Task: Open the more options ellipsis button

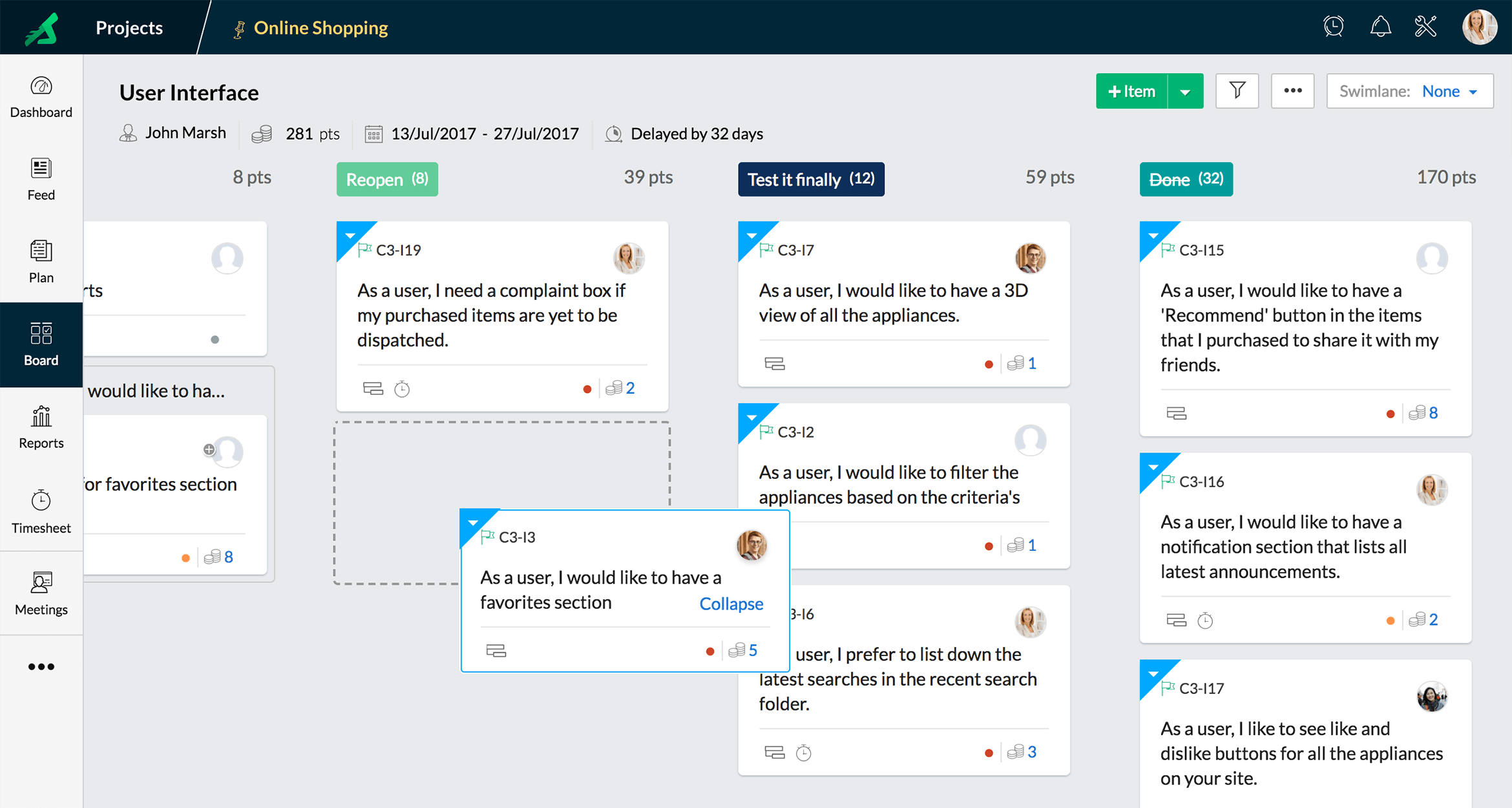Action: (x=1292, y=91)
